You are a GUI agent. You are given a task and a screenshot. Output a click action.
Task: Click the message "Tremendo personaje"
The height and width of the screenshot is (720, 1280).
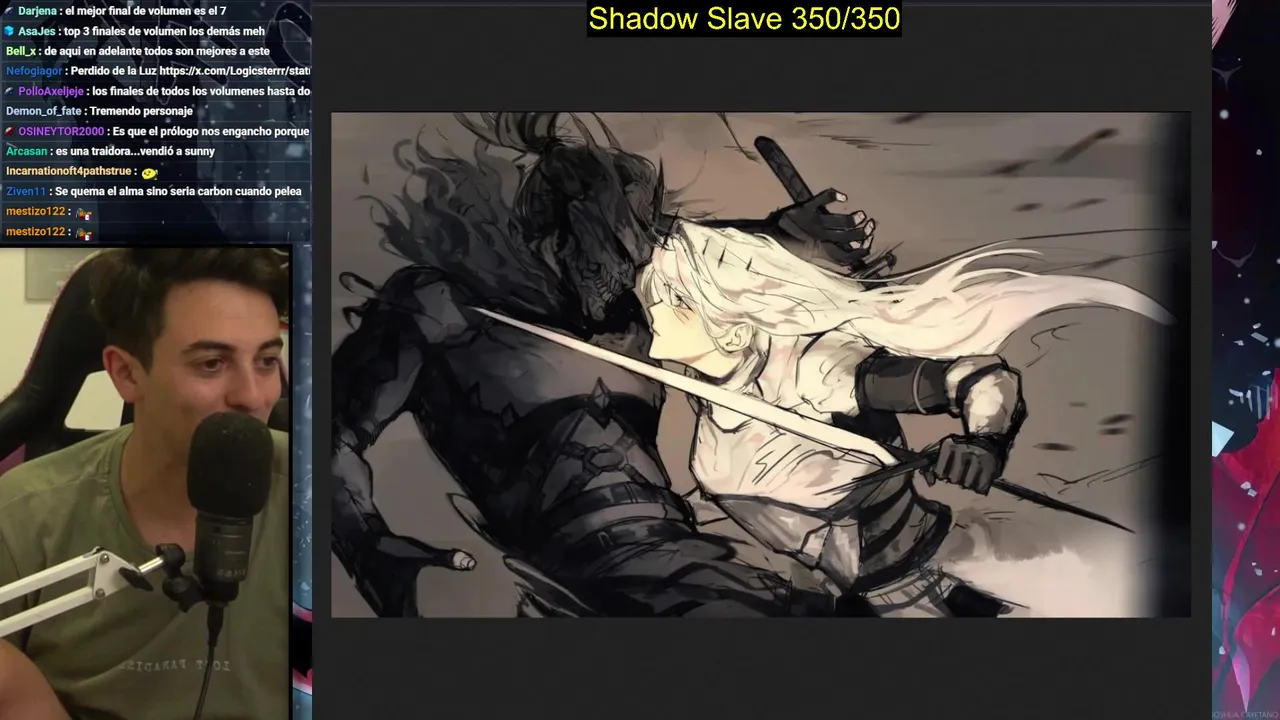(x=142, y=111)
